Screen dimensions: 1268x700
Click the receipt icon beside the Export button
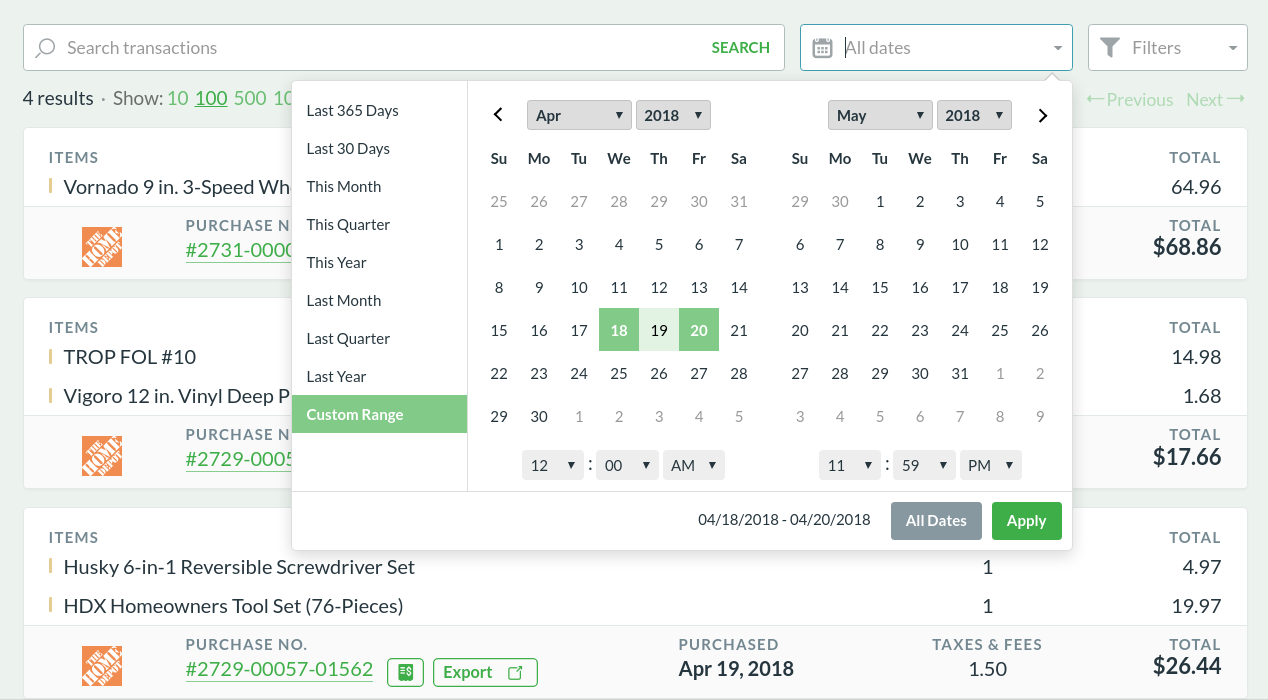(x=405, y=672)
